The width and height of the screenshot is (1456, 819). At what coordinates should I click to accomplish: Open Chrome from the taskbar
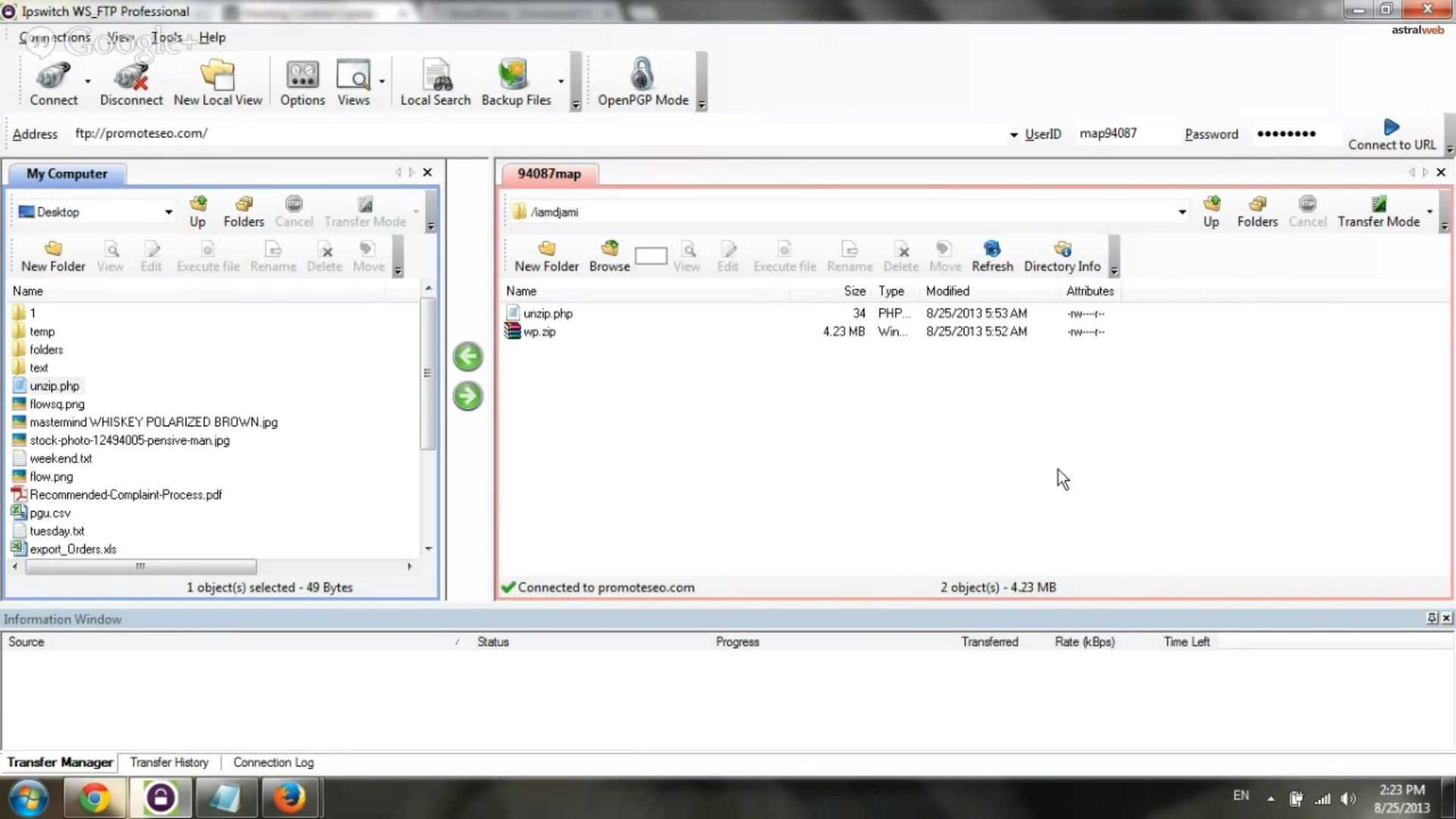(x=95, y=798)
